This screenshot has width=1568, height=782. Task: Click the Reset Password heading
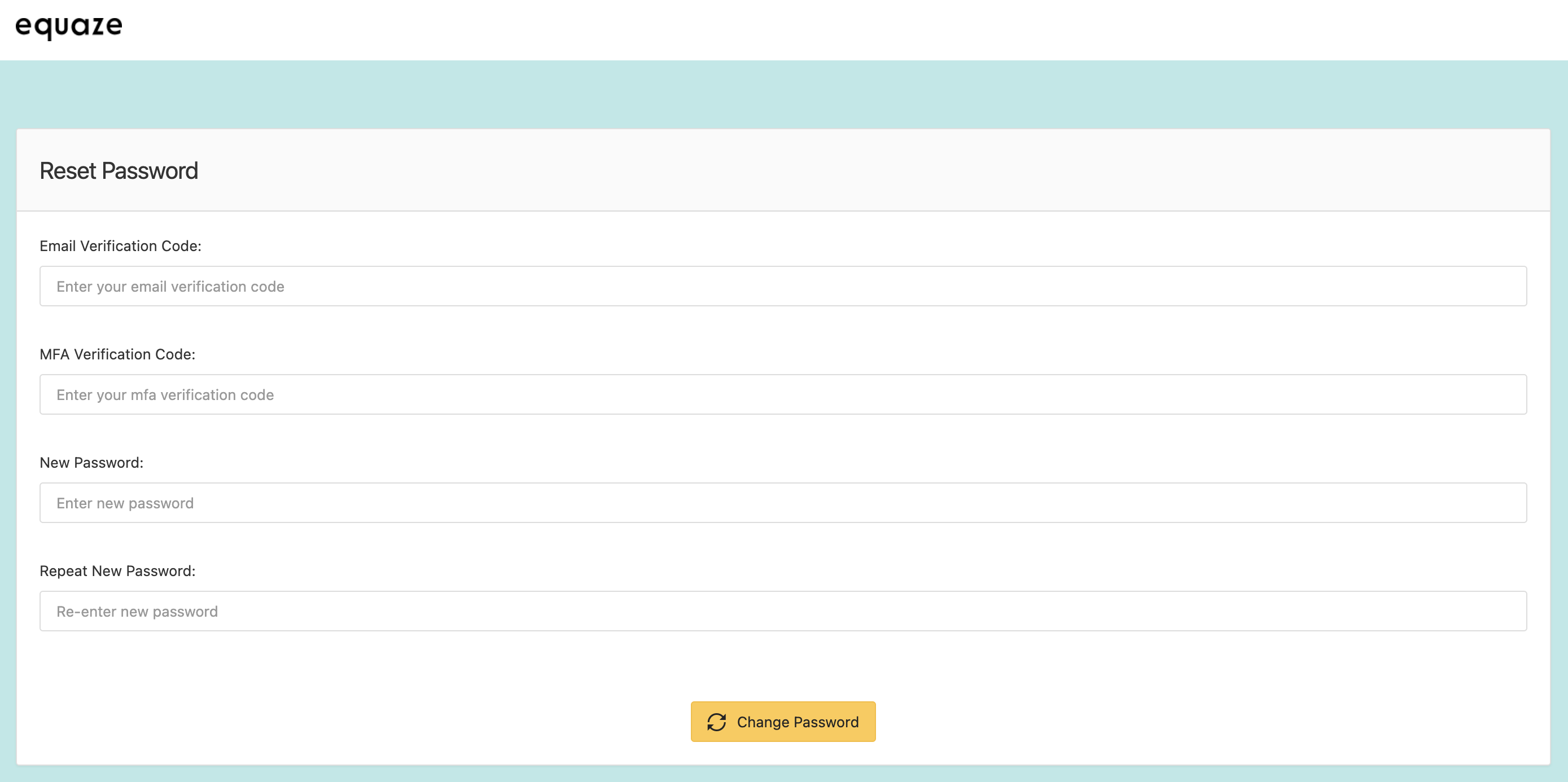(119, 171)
